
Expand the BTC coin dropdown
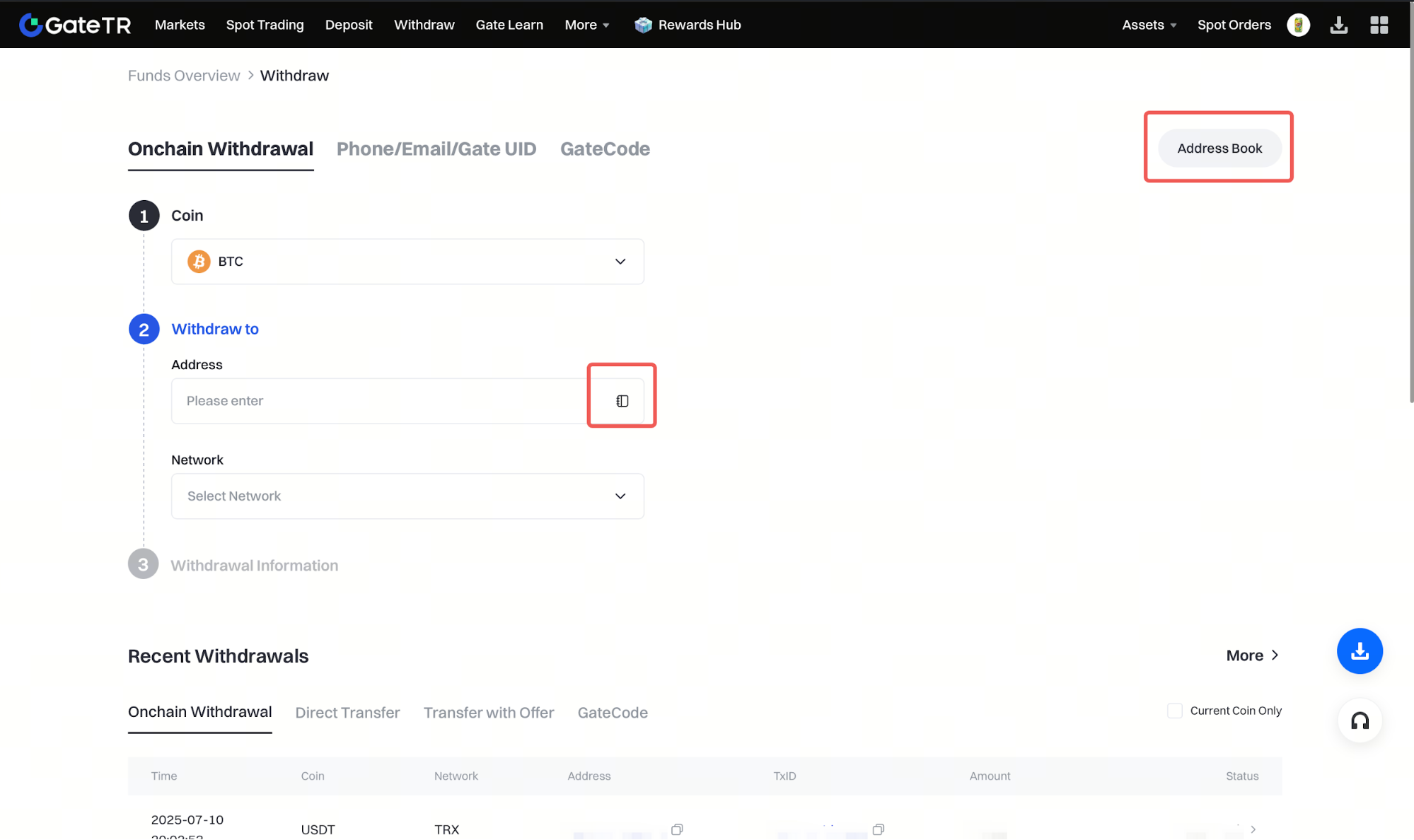coord(407,262)
